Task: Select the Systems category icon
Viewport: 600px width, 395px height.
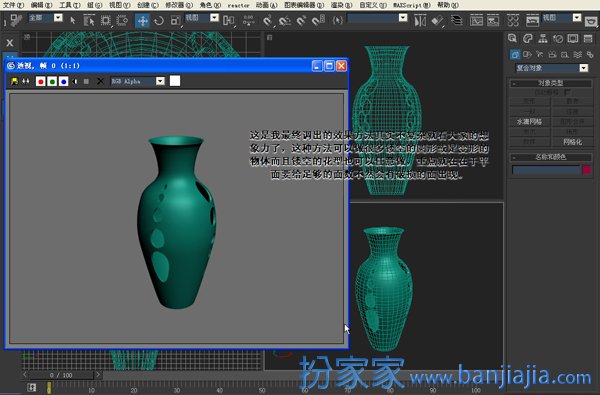Action: click(590, 54)
